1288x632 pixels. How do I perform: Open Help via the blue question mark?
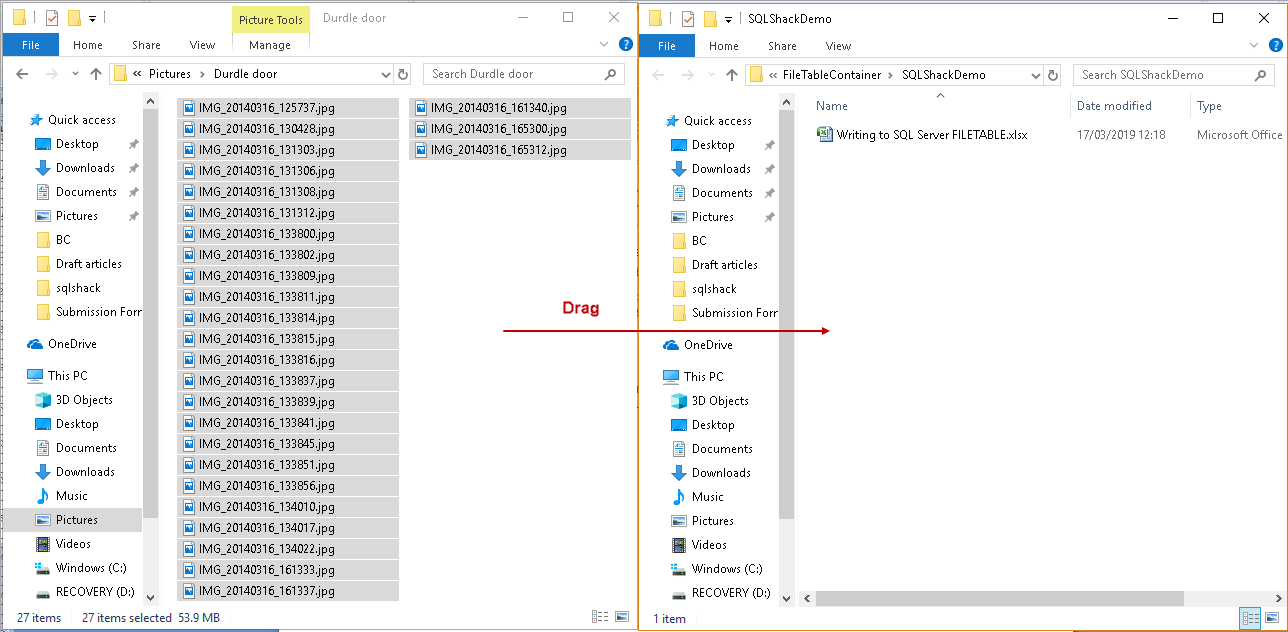pyautogui.click(x=626, y=44)
